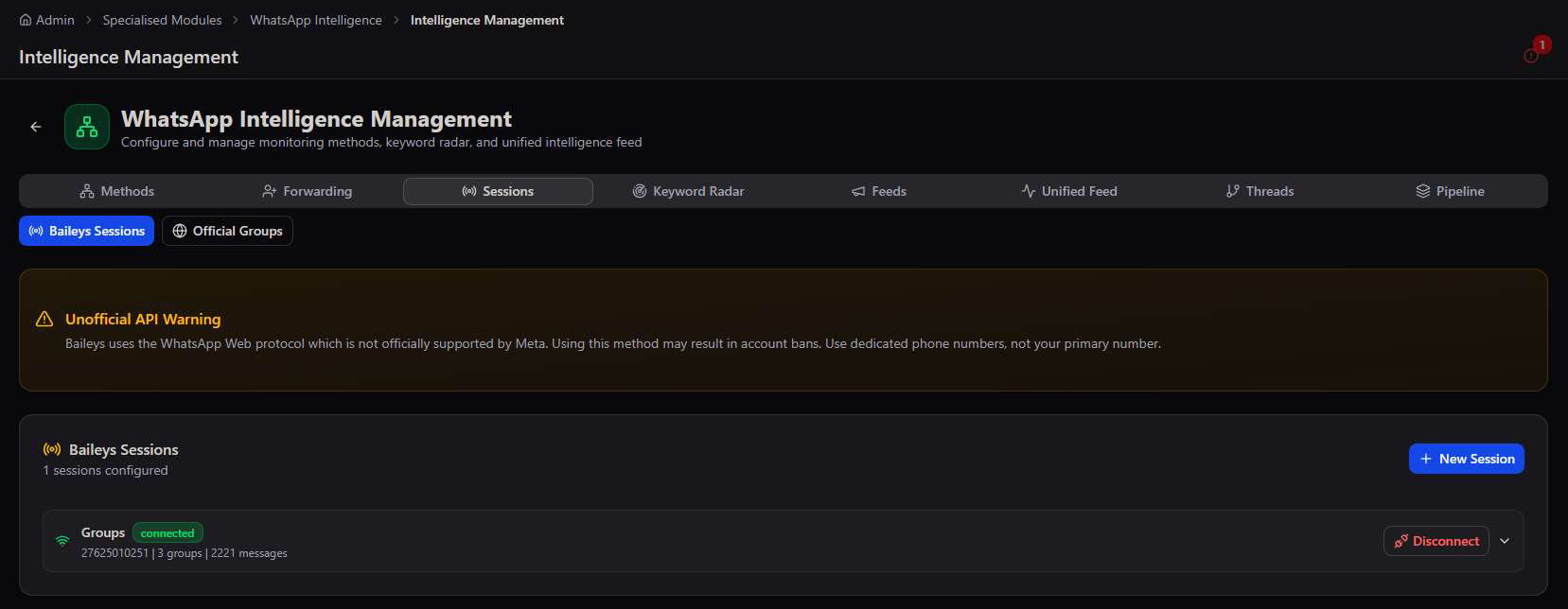Click the broadcast icon beside Baileys Sessions heading

tap(52, 449)
